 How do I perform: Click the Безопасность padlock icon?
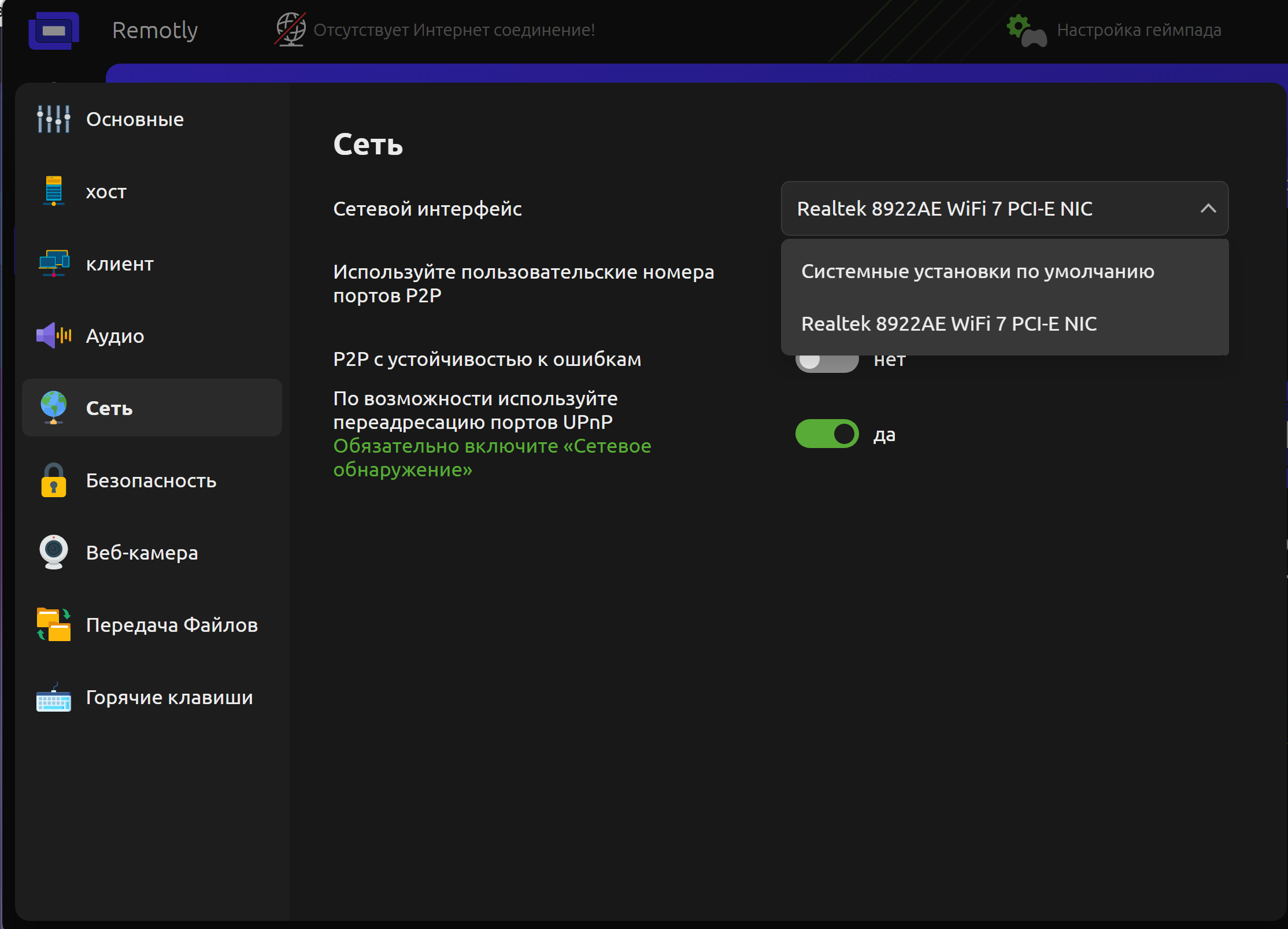[53, 480]
